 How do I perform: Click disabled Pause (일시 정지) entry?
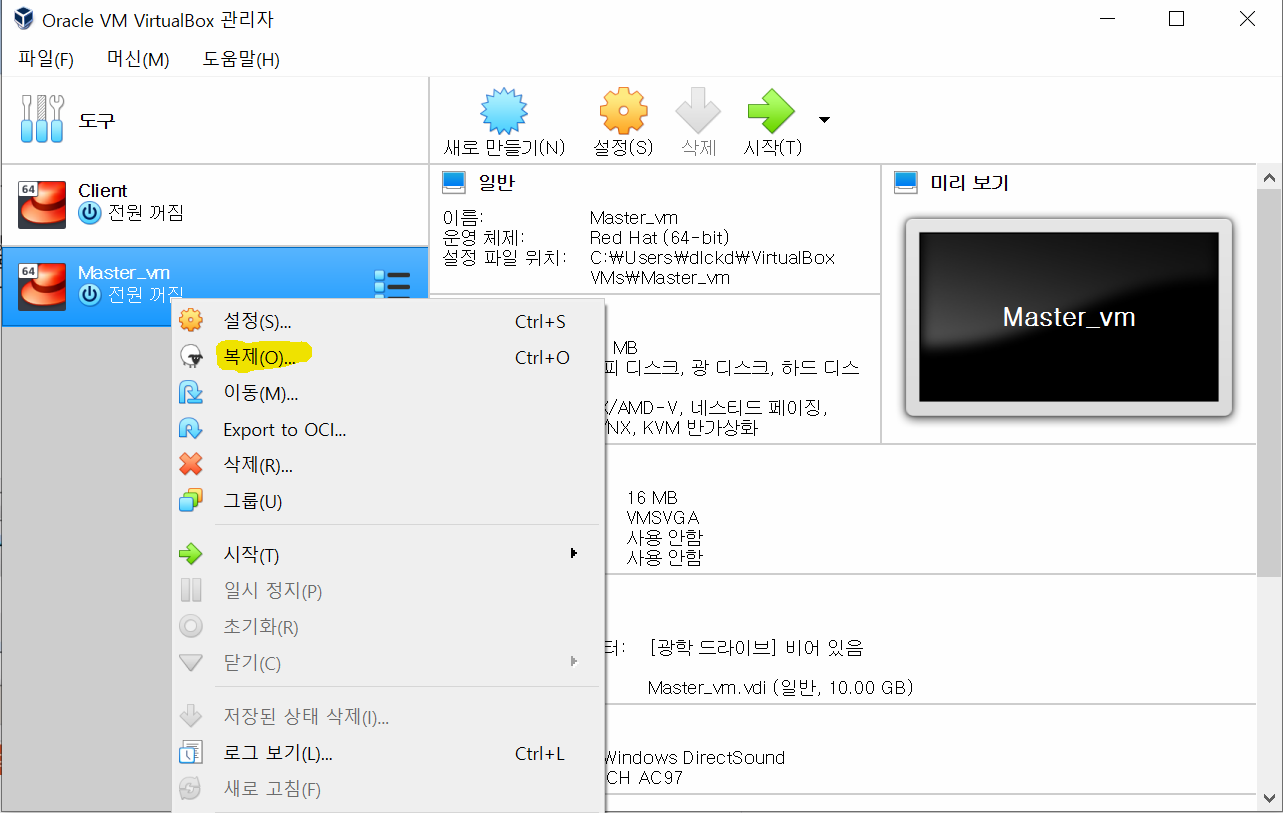click(x=388, y=591)
